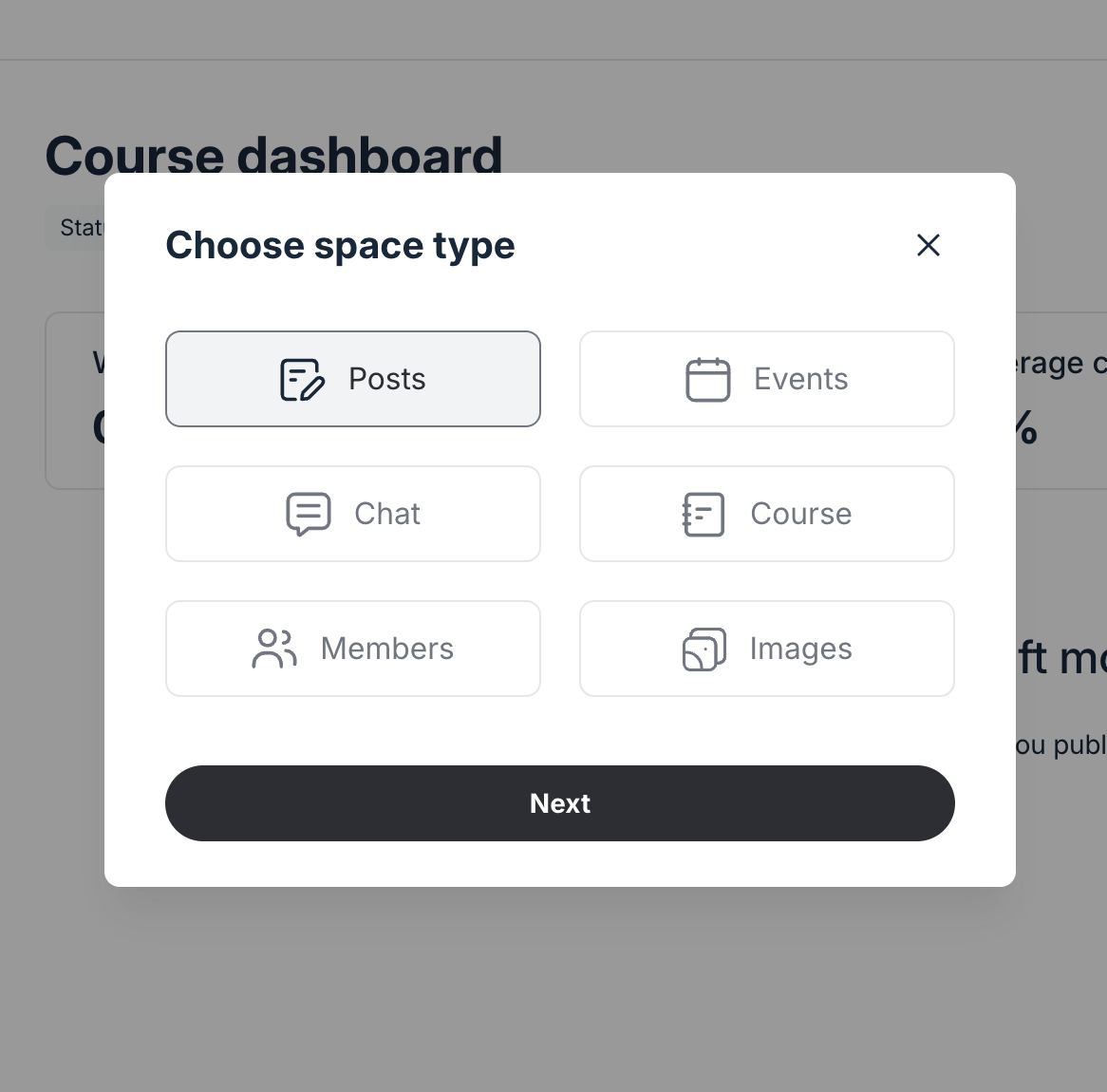This screenshot has height=1092, width=1107.
Task: Click the Images stacked photos icon
Action: coord(703,649)
